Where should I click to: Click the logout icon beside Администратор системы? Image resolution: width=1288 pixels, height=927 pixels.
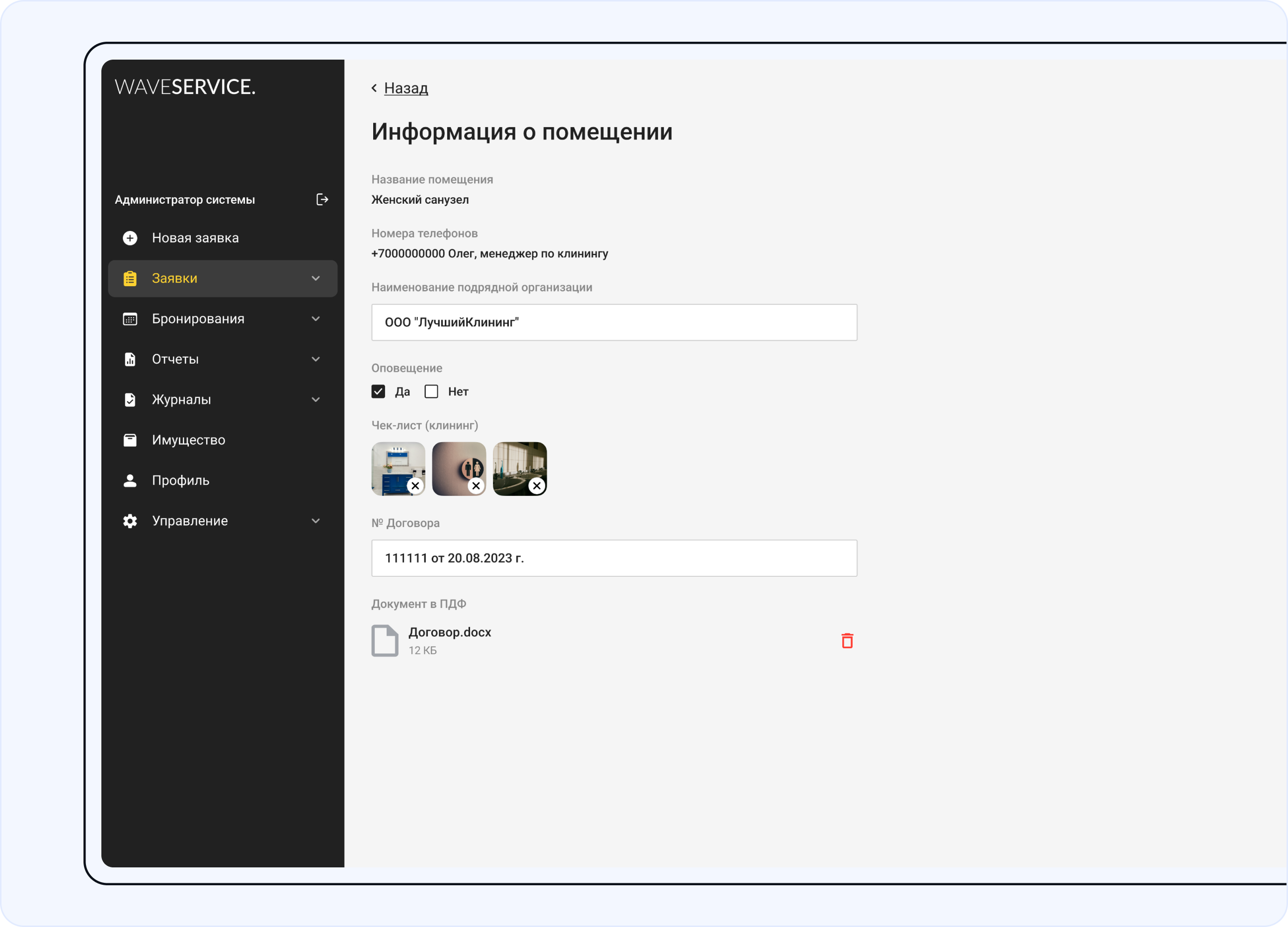322,199
